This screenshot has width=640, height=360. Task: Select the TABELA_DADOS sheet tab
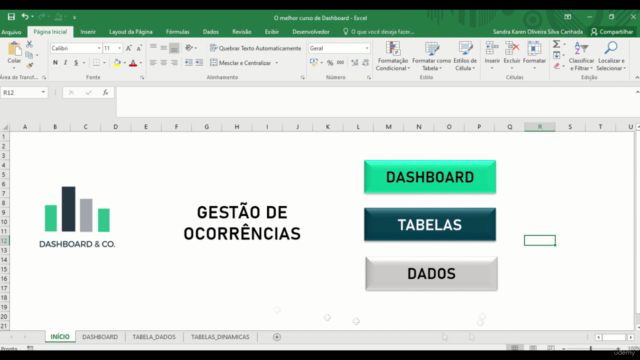154,337
